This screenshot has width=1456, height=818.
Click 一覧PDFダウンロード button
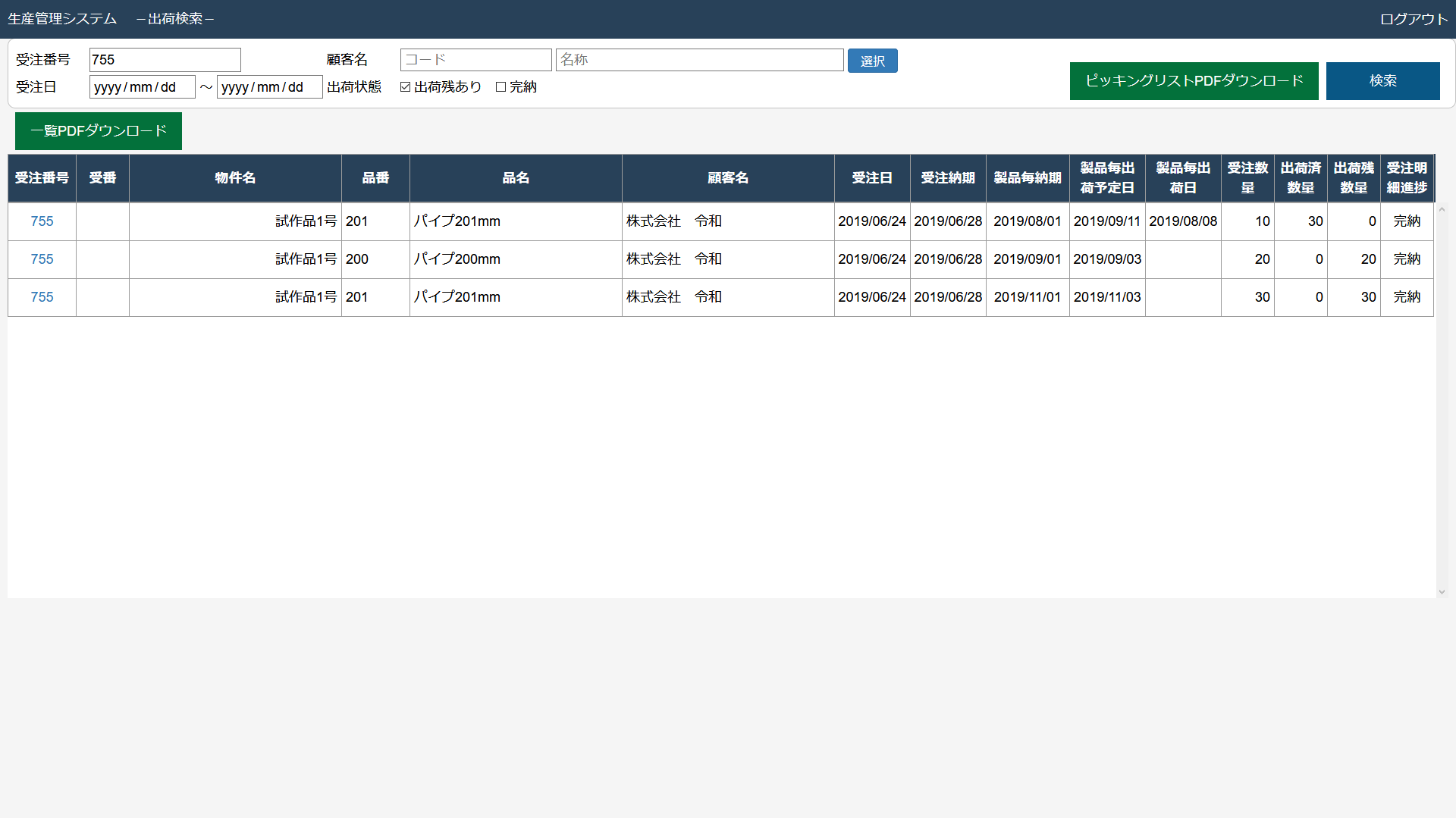pos(99,131)
